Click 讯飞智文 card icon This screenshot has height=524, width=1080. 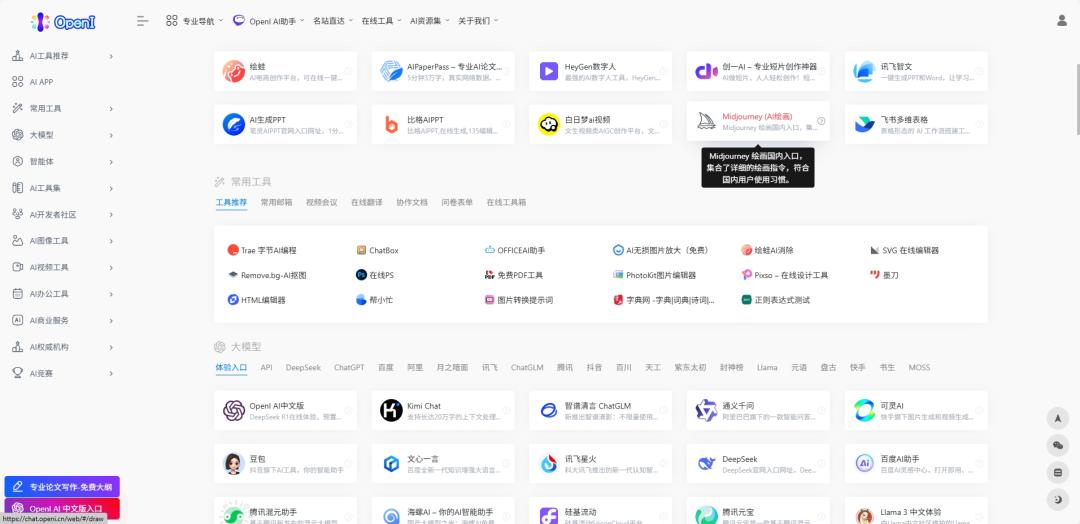click(x=864, y=71)
